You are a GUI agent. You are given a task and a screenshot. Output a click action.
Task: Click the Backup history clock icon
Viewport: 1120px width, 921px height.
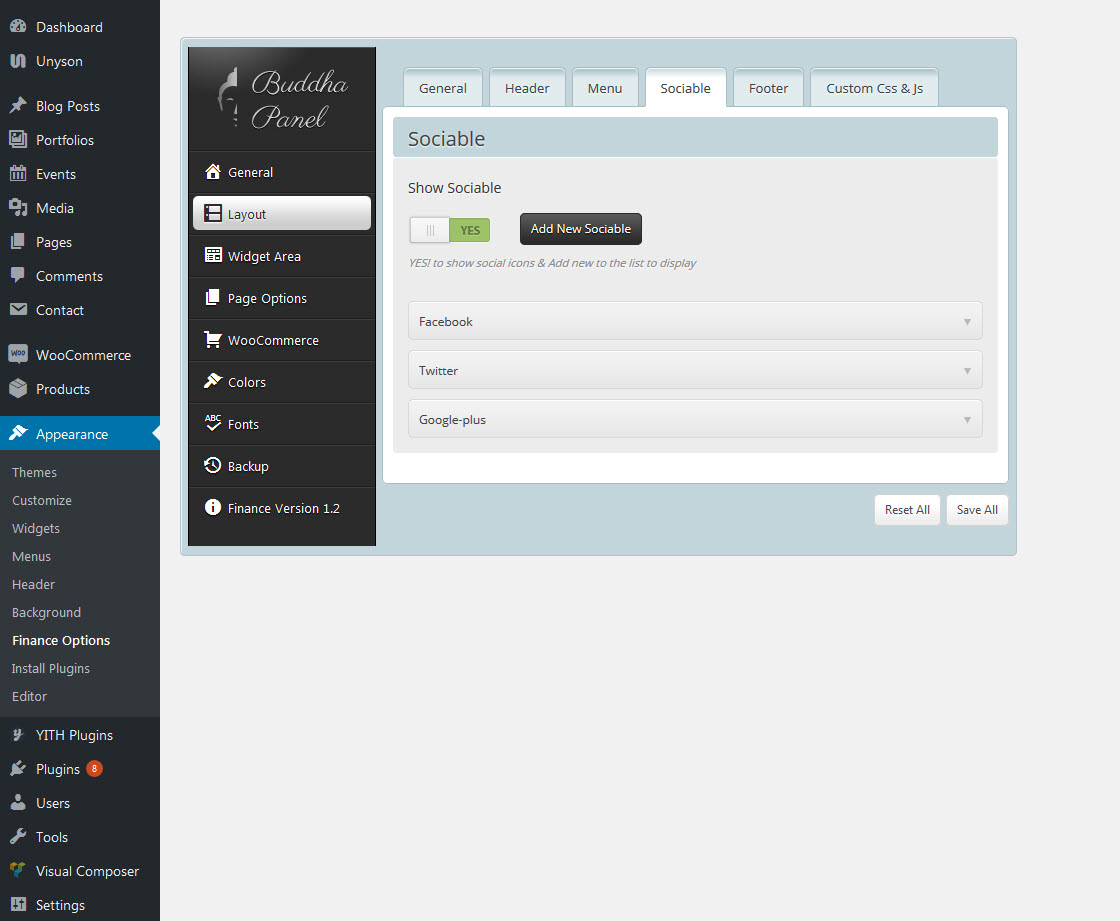213,465
